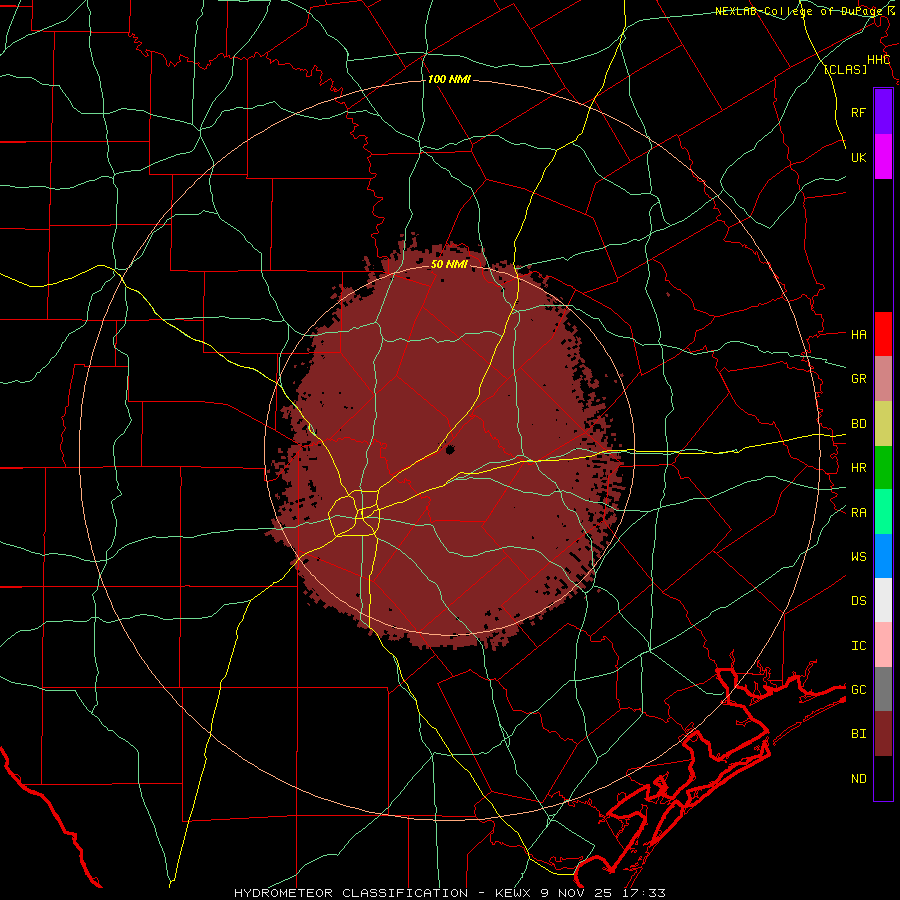Click the "50 NMI" range ring label
900x900 pixels.
pyautogui.click(x=449, y=264)
